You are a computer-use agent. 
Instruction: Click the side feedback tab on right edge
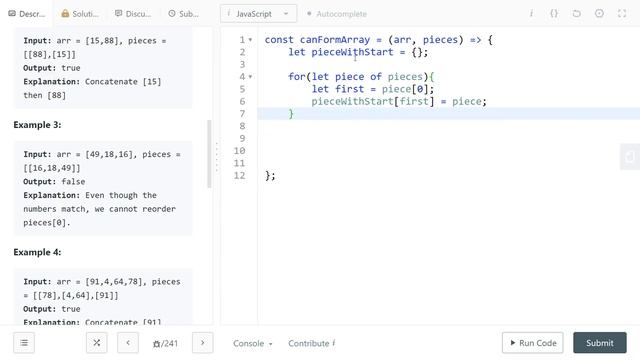630,157
